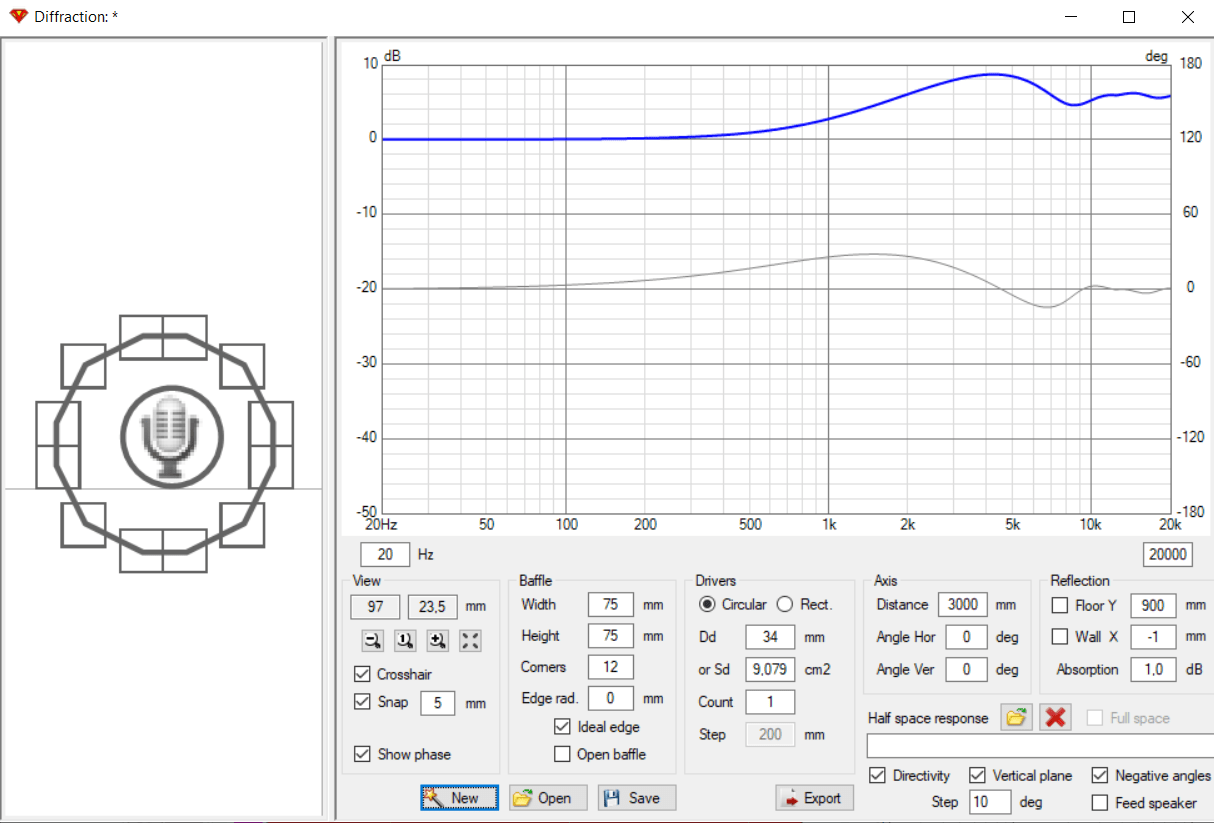
Task: Click the axis Distance field showing 3000
Action: 963,604
